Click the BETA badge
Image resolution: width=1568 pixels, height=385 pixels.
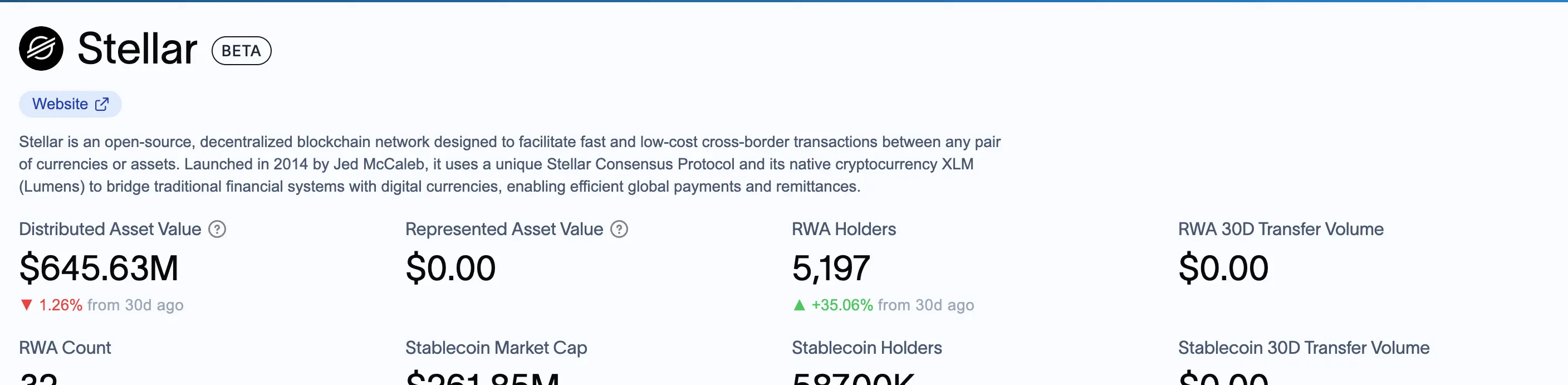tap(241, 51)
